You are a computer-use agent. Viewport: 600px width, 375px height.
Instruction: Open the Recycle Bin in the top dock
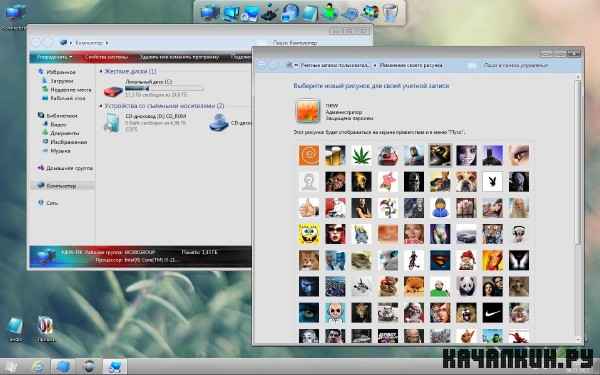(390, 13)
